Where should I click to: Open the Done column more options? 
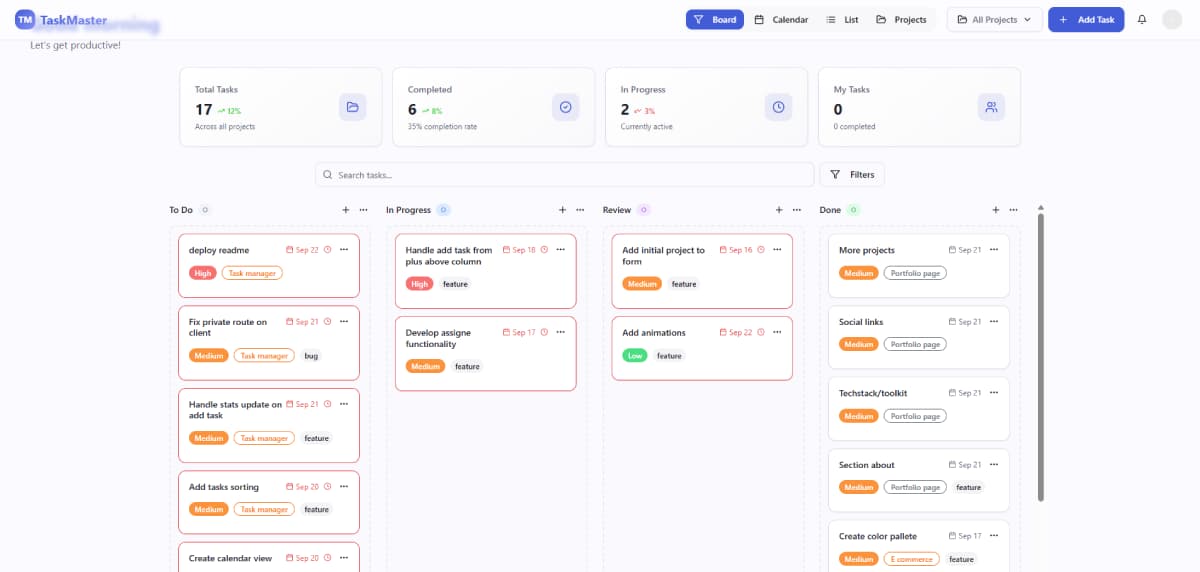(1013, 210)
